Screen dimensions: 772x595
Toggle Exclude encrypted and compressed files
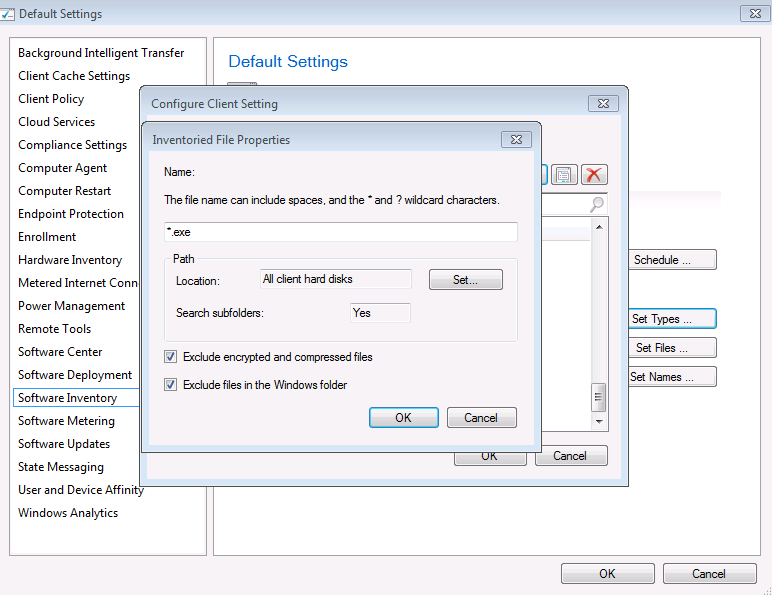click(x=171, y=357)
